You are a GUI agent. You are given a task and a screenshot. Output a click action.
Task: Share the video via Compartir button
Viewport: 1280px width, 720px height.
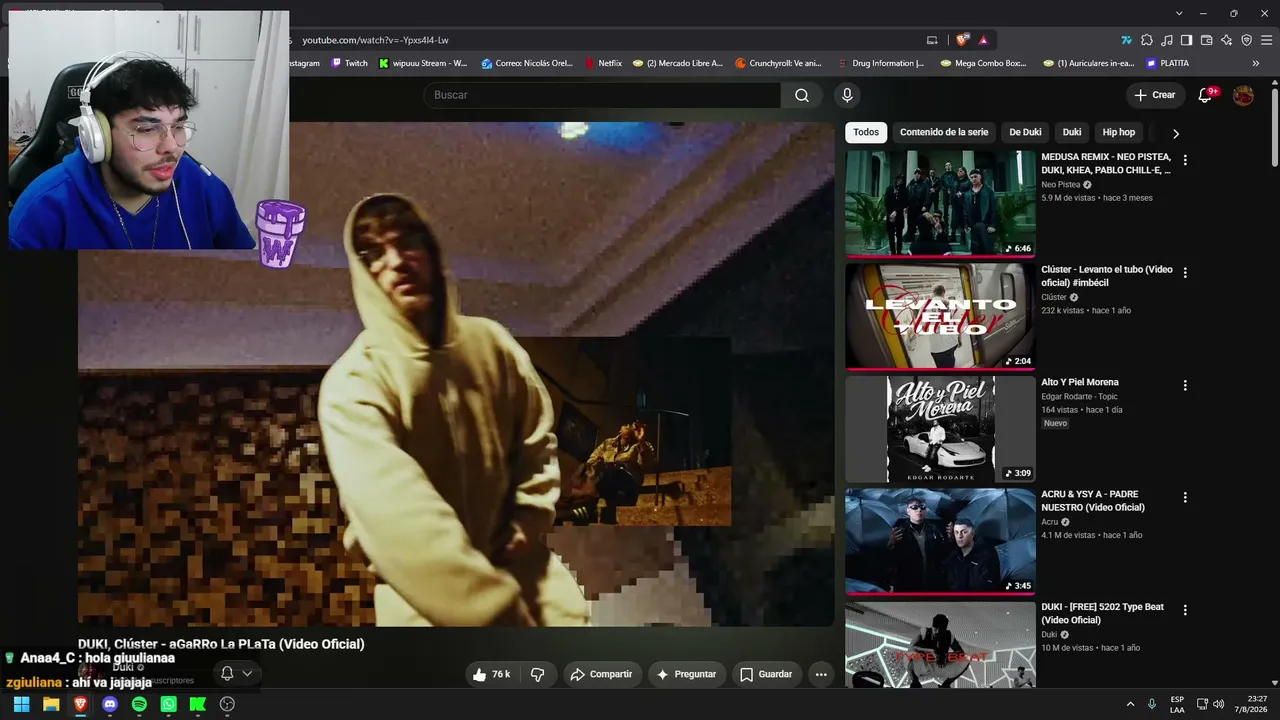[601, 674]
